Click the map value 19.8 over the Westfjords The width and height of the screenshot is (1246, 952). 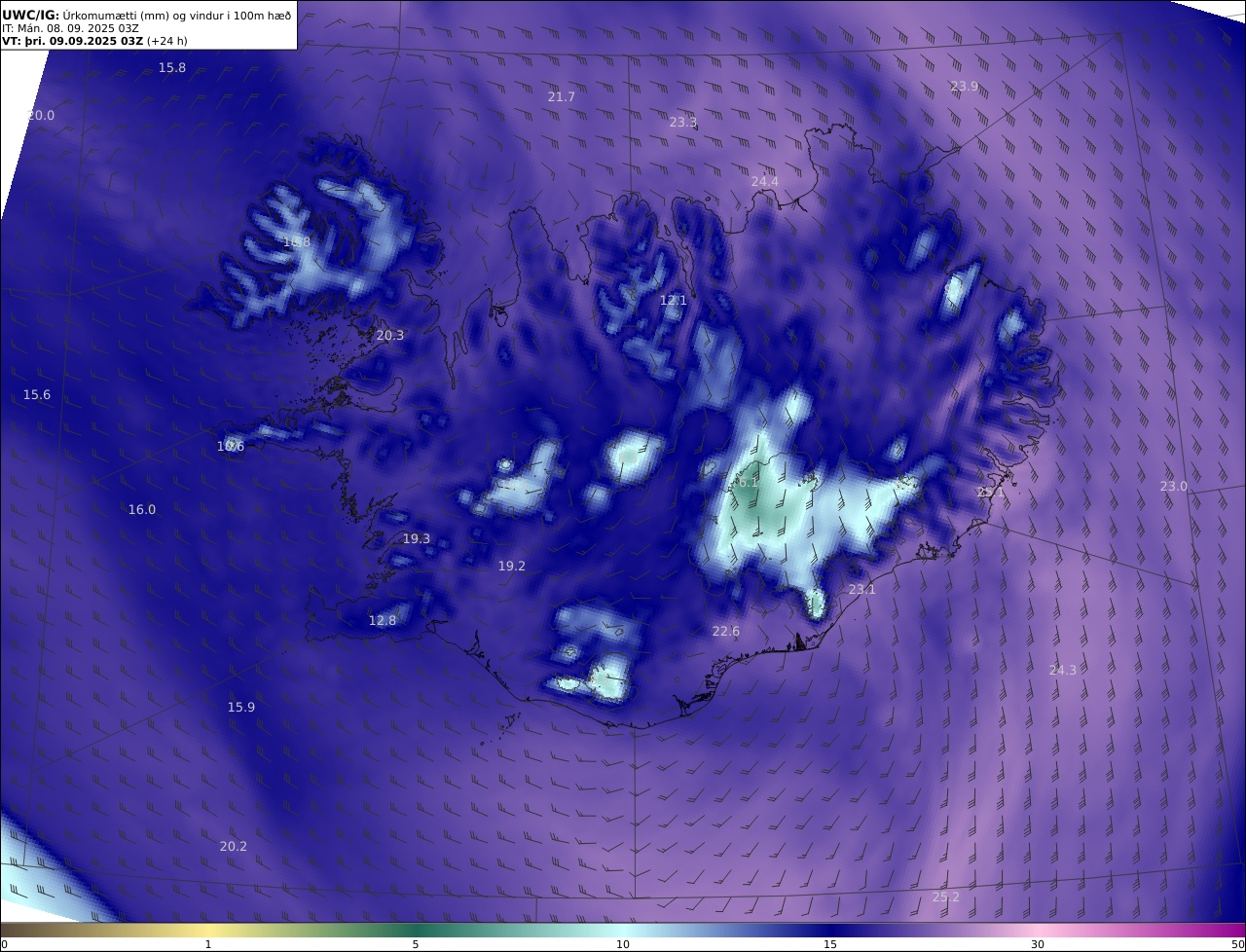(x=297, y=242)
